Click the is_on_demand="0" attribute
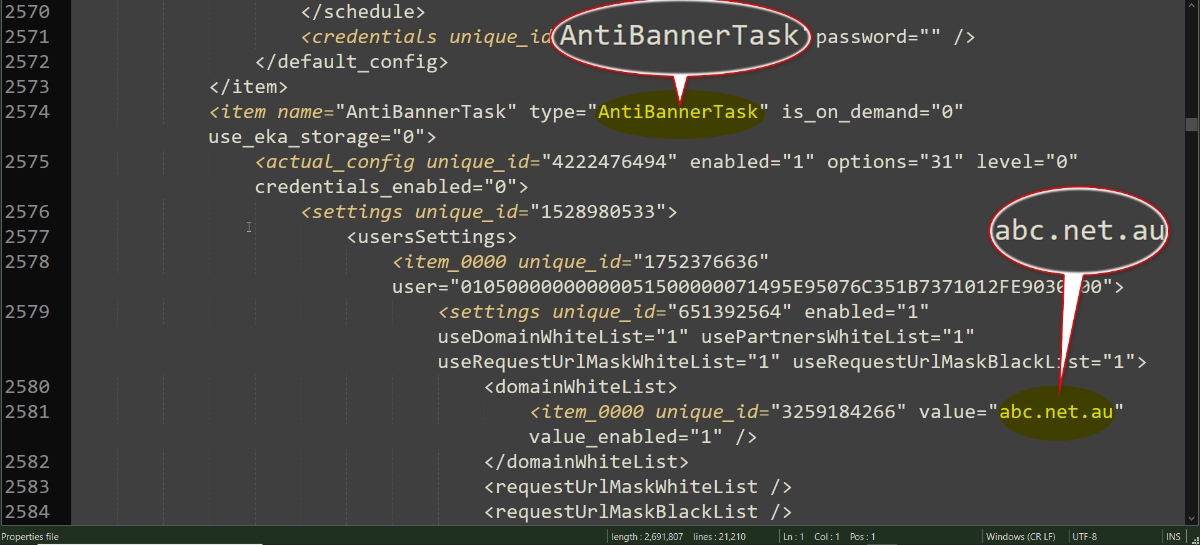This screenshot has height=545, width=1200. (x=872, y=112)
